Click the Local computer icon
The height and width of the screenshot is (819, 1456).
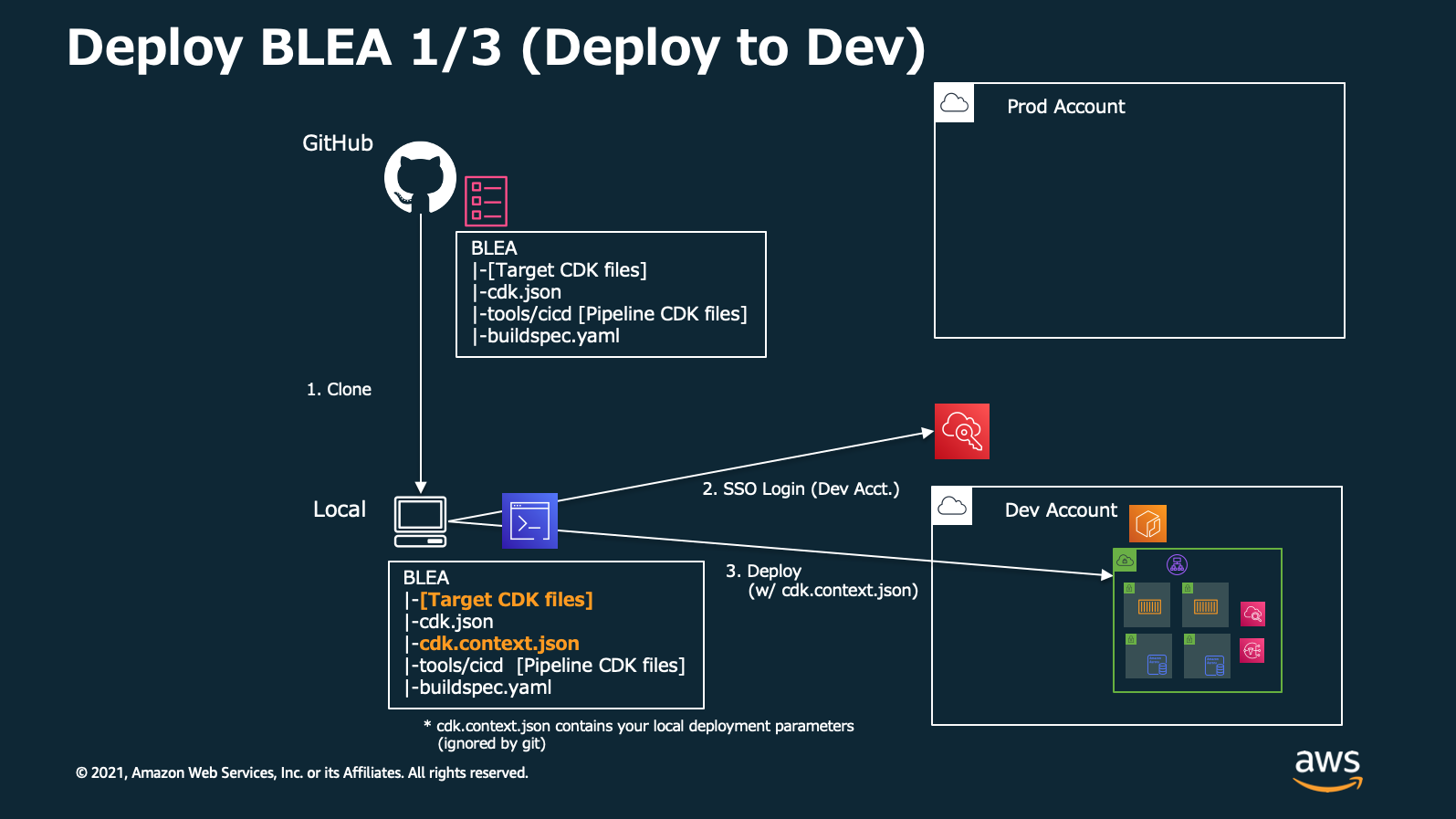pyautogui.click(x=421, y=521)
